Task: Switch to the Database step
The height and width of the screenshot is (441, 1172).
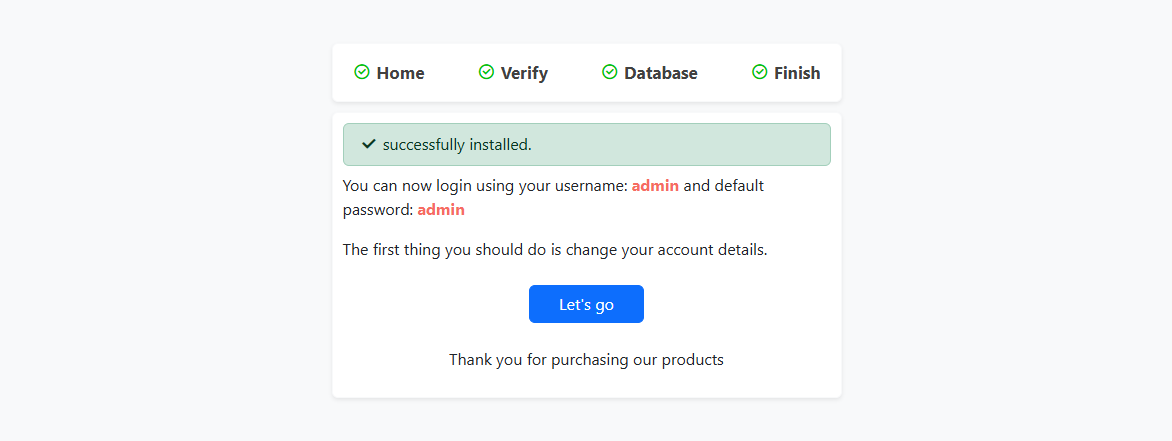Action: point(650,73)
